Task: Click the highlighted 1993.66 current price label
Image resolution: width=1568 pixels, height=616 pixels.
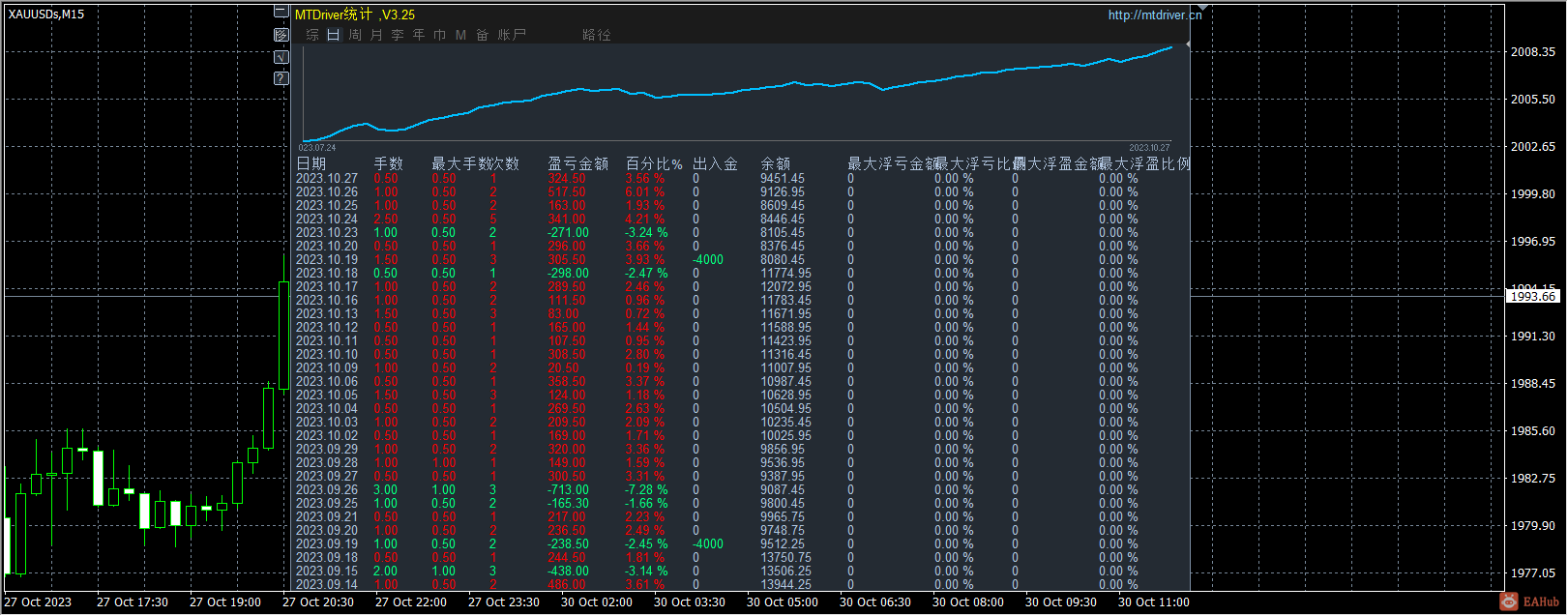Action: [x=1533, y=297]
